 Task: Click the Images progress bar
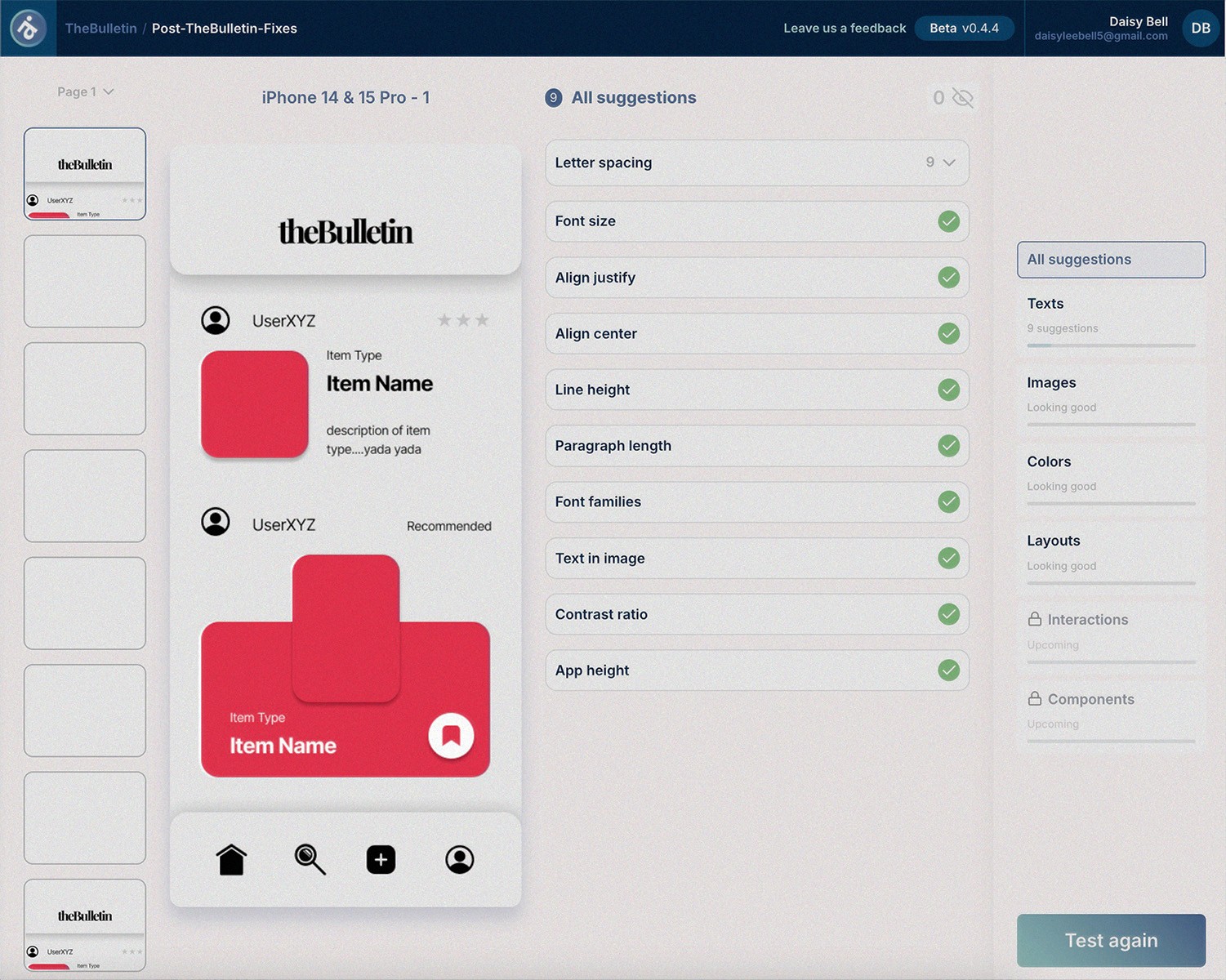pyautogui.click(x=1111, y=425)
